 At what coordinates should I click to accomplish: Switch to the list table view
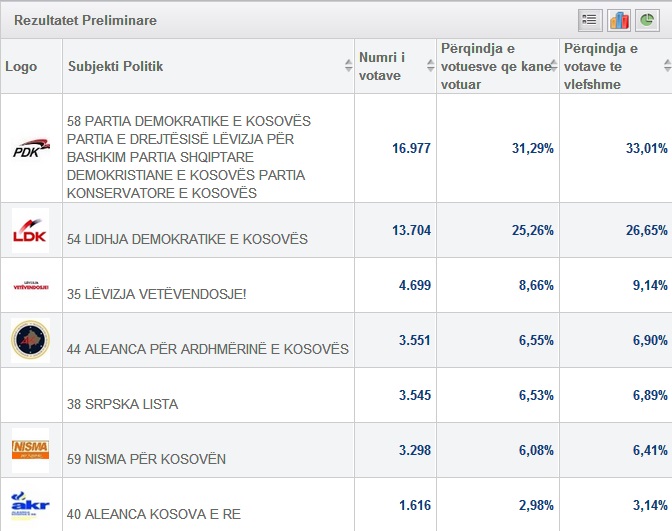click(x=589, y=19)
